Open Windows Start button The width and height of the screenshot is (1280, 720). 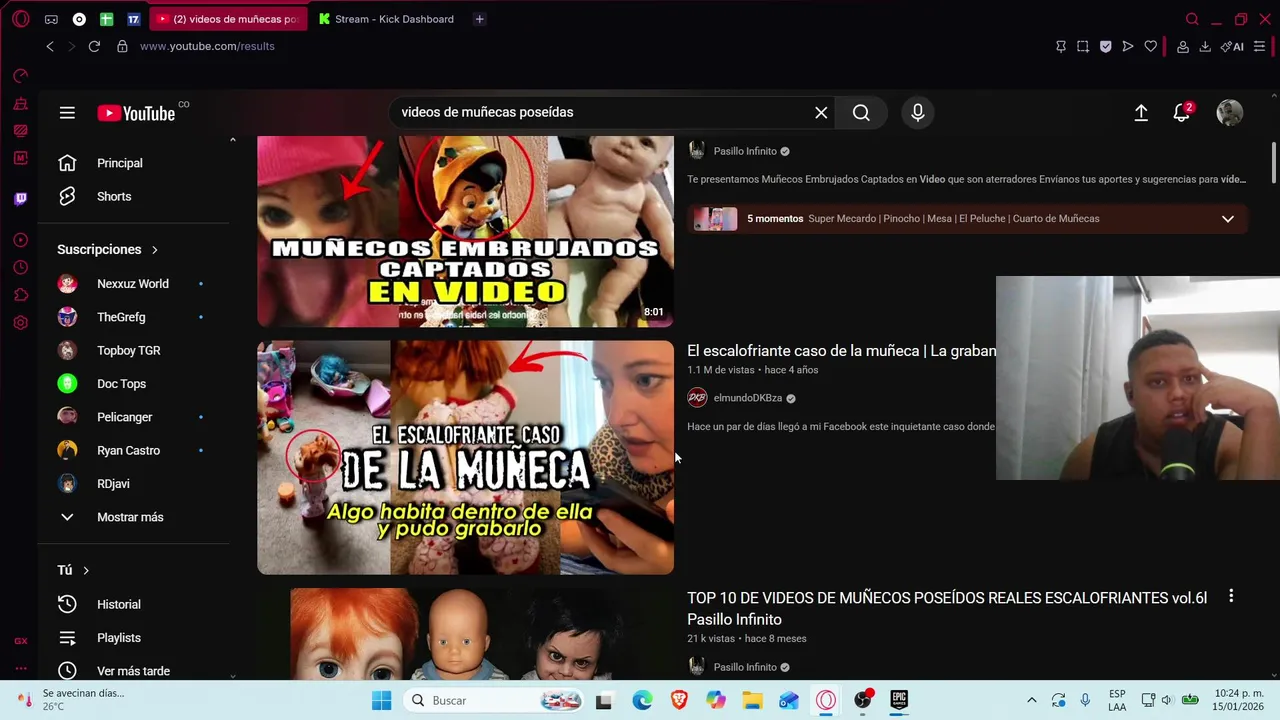coord(381,700)
